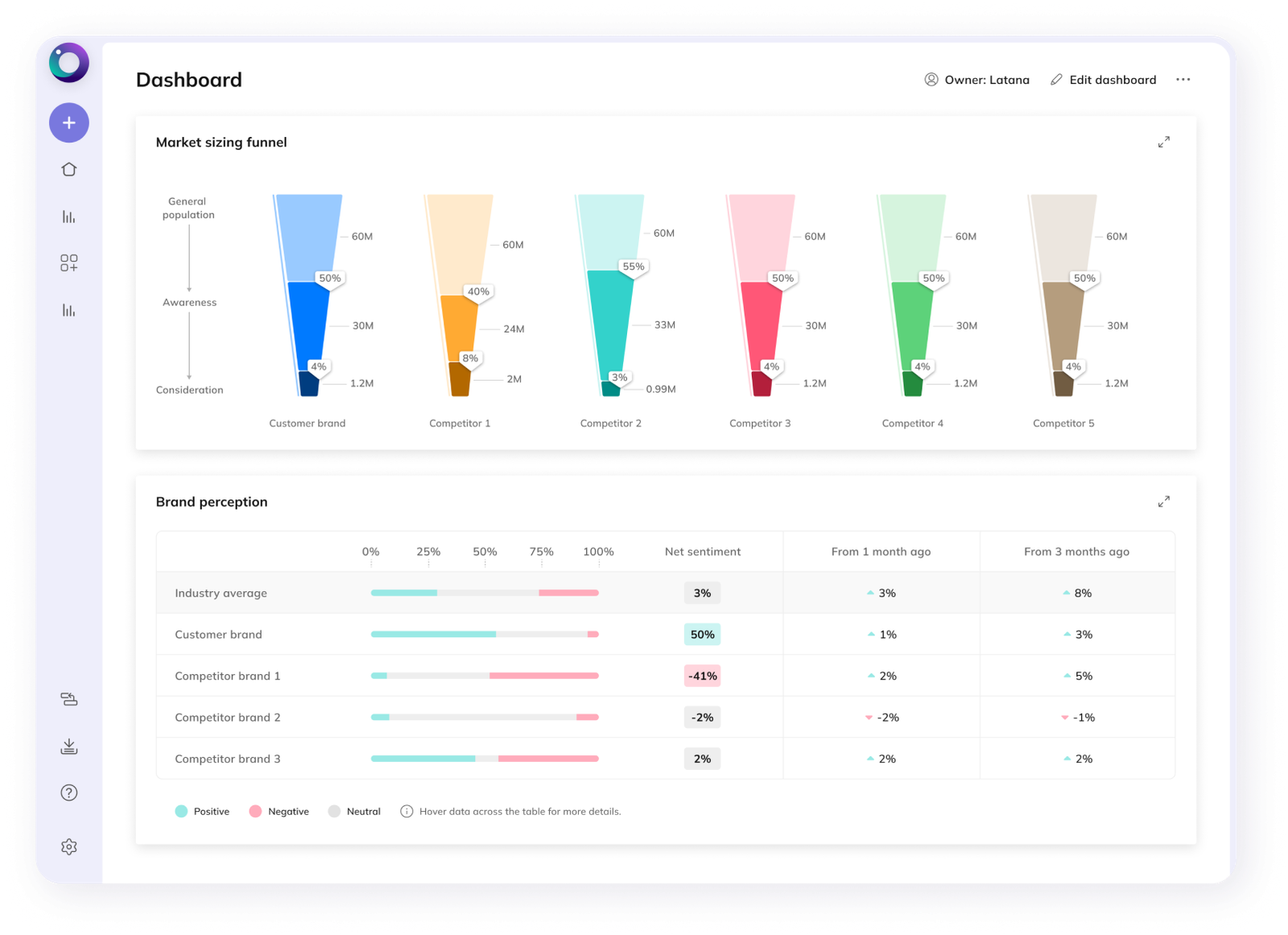Select the Competitor brand 1 row label
The width and height of the screenshot is (1288, 935).
click(228, 676)
